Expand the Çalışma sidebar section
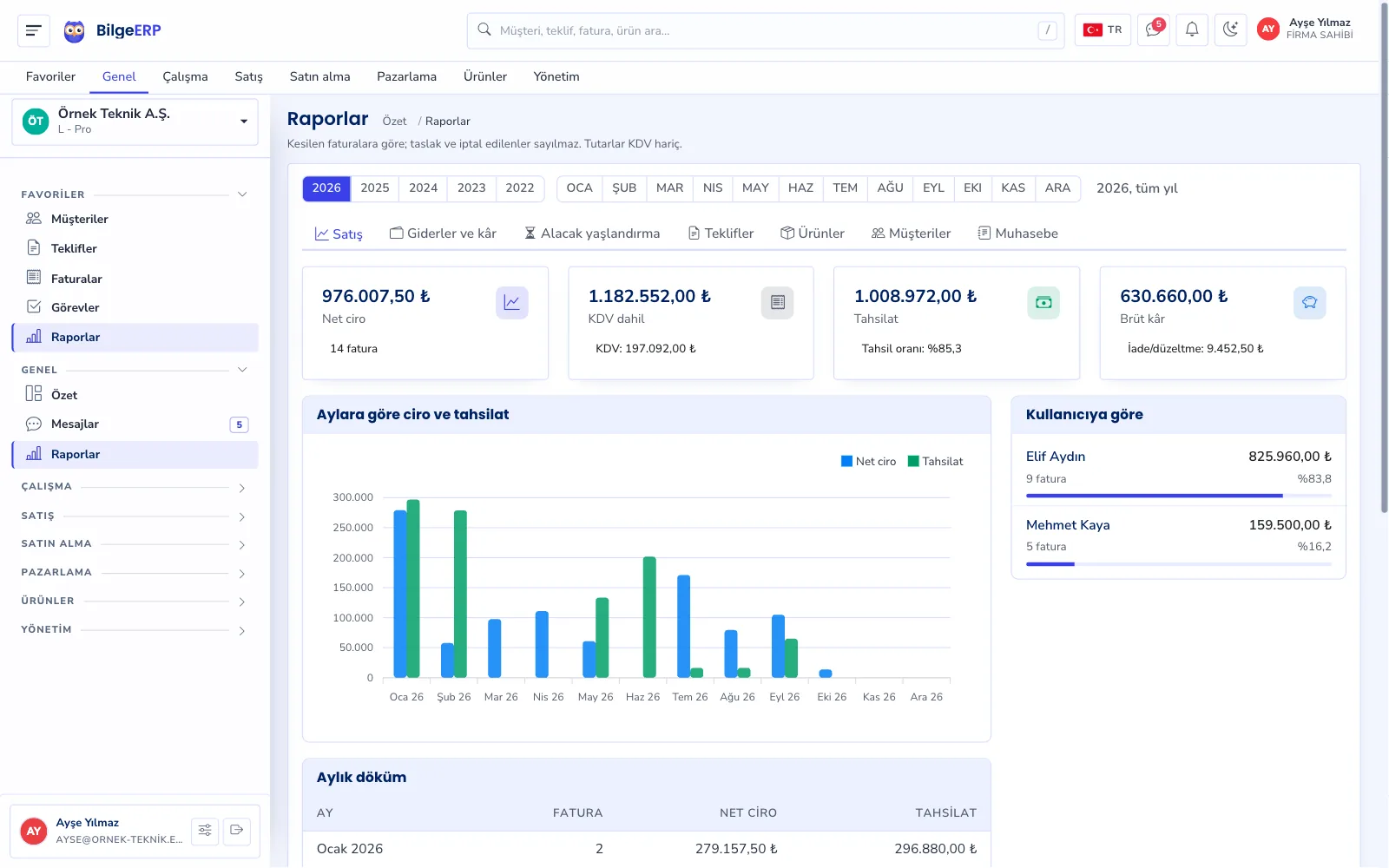Image resolution: width=1389 pixels, height=868 pixels. pyautogui.click(x=135, y=487)
